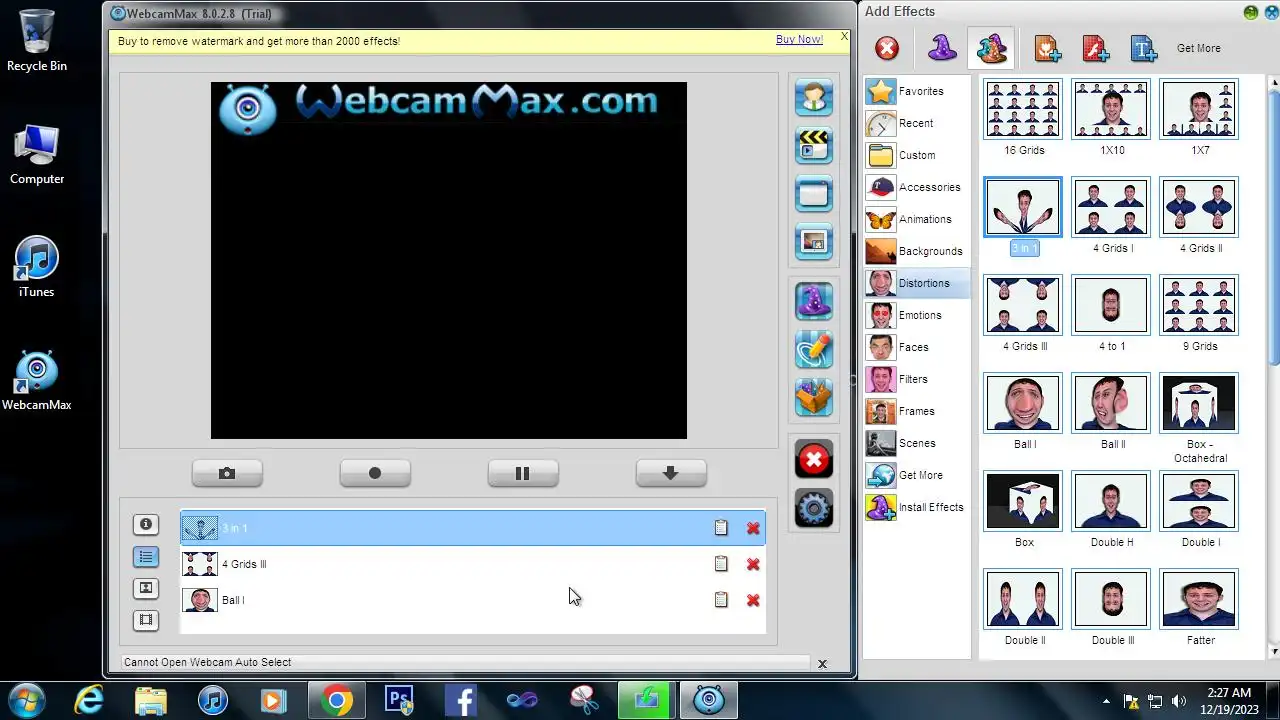Select the video clip source icon
The image size is (1280, 720).
pos(814,145)
